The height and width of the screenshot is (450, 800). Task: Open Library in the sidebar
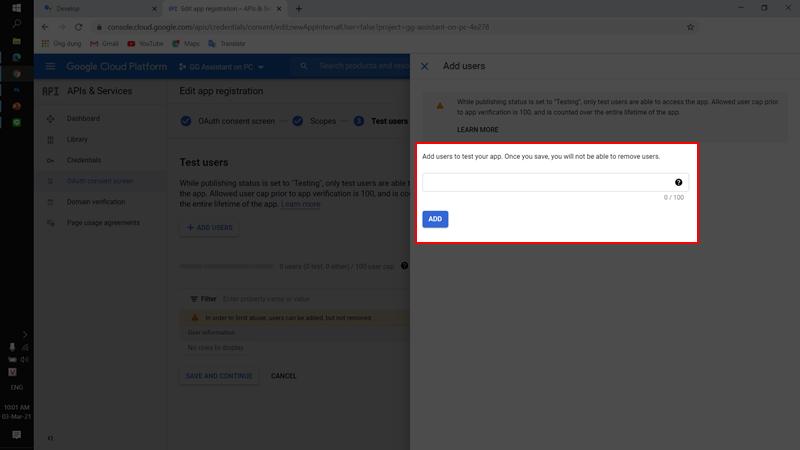[77, 140]
